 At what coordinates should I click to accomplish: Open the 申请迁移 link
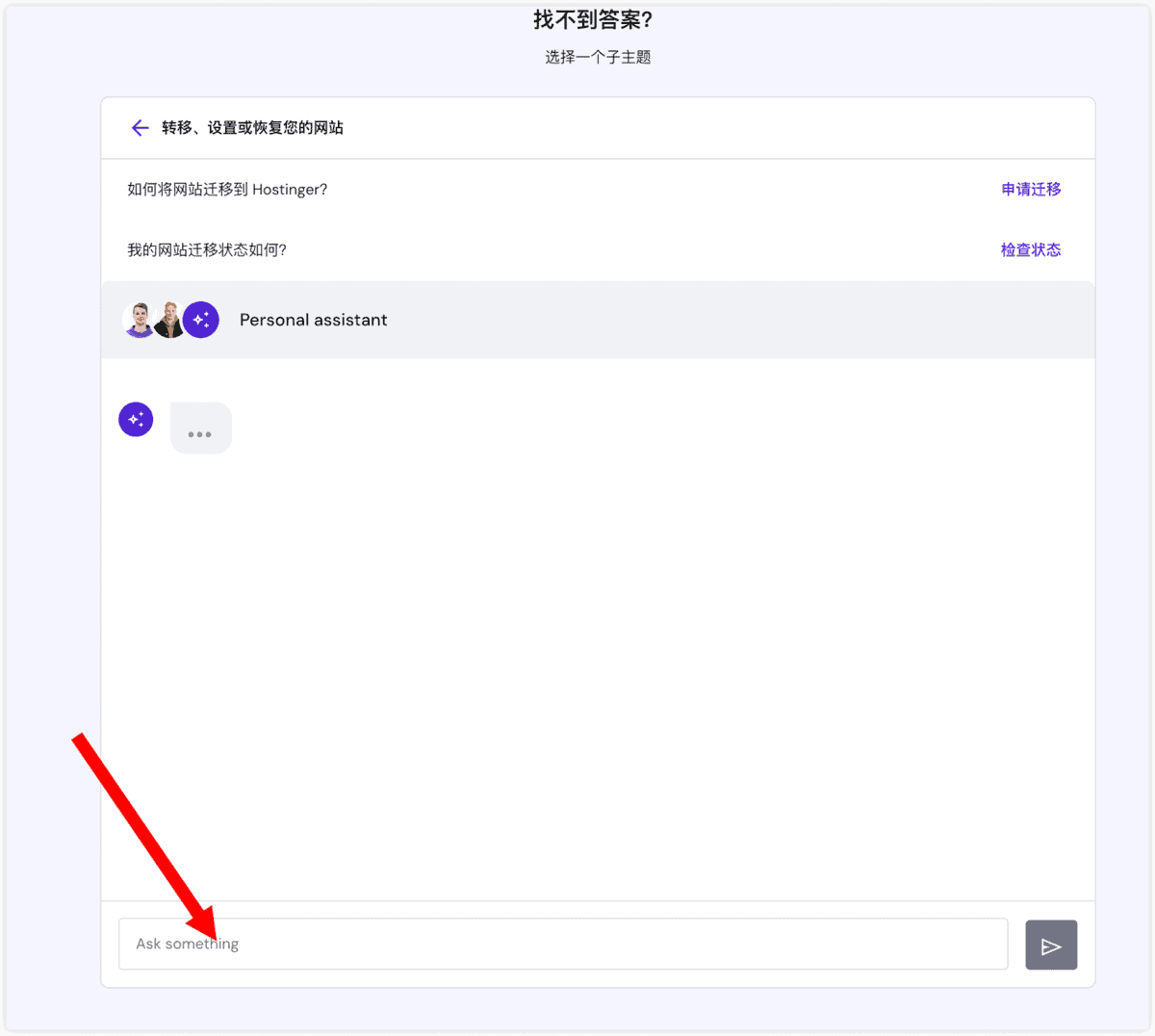pos(1031,190)
